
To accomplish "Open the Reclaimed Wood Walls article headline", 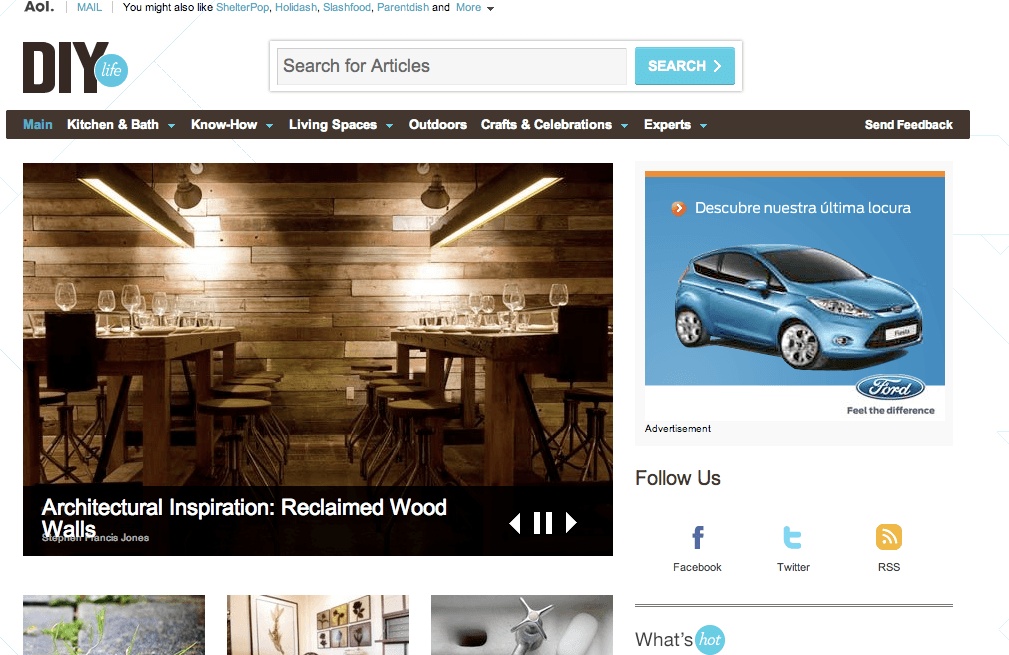I will [244, 507].
